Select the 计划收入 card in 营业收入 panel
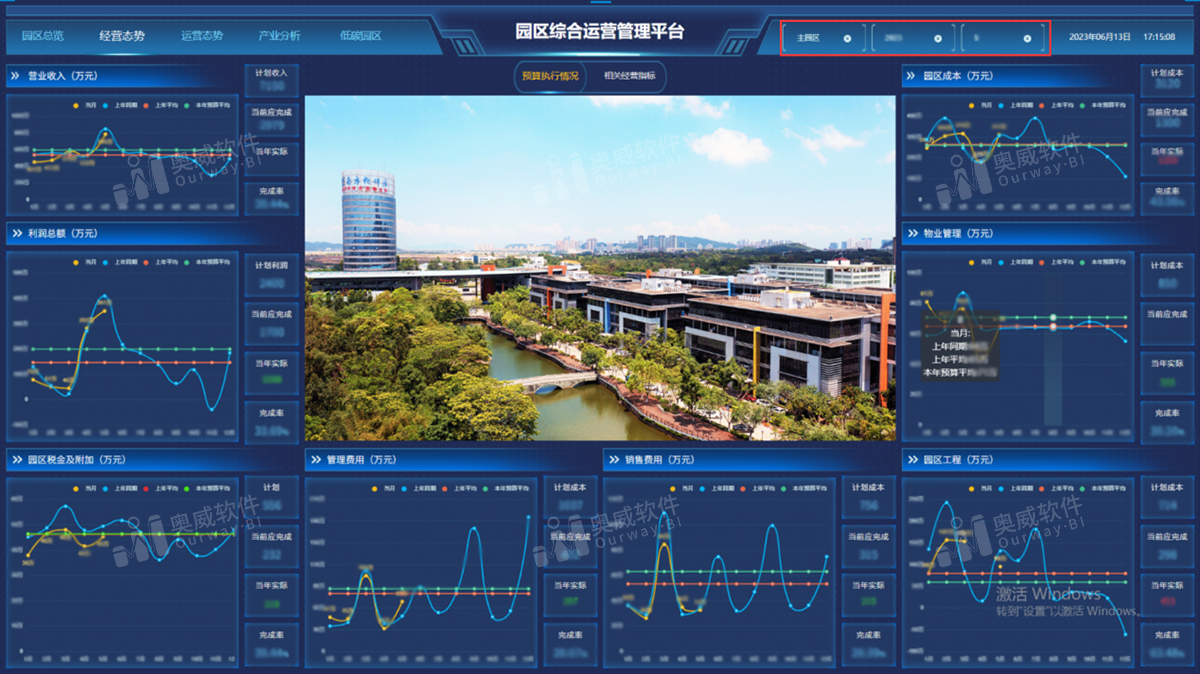The image size is (1200, 674). pyautogui.click(x=271, y=80)
